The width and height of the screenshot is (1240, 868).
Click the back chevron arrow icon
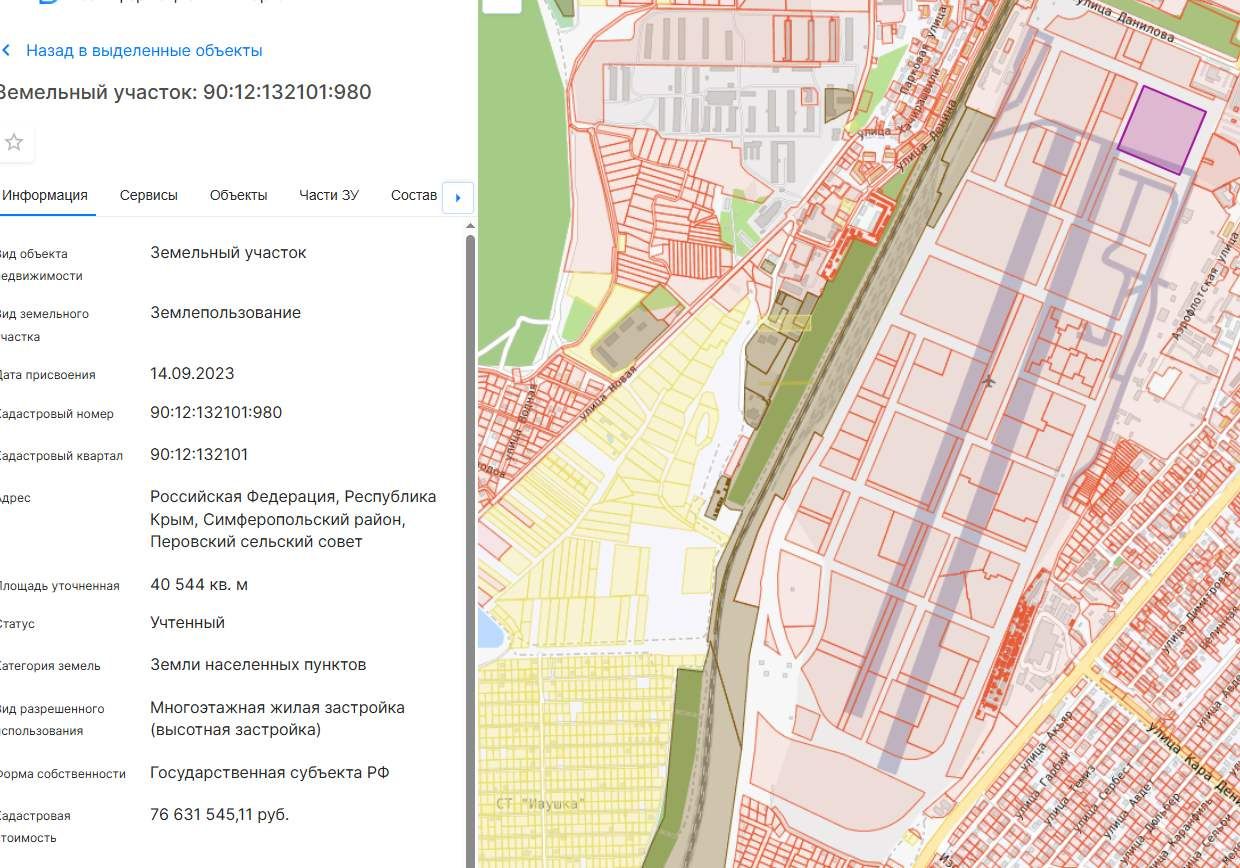pyautogui.click(x=6, y=50)
